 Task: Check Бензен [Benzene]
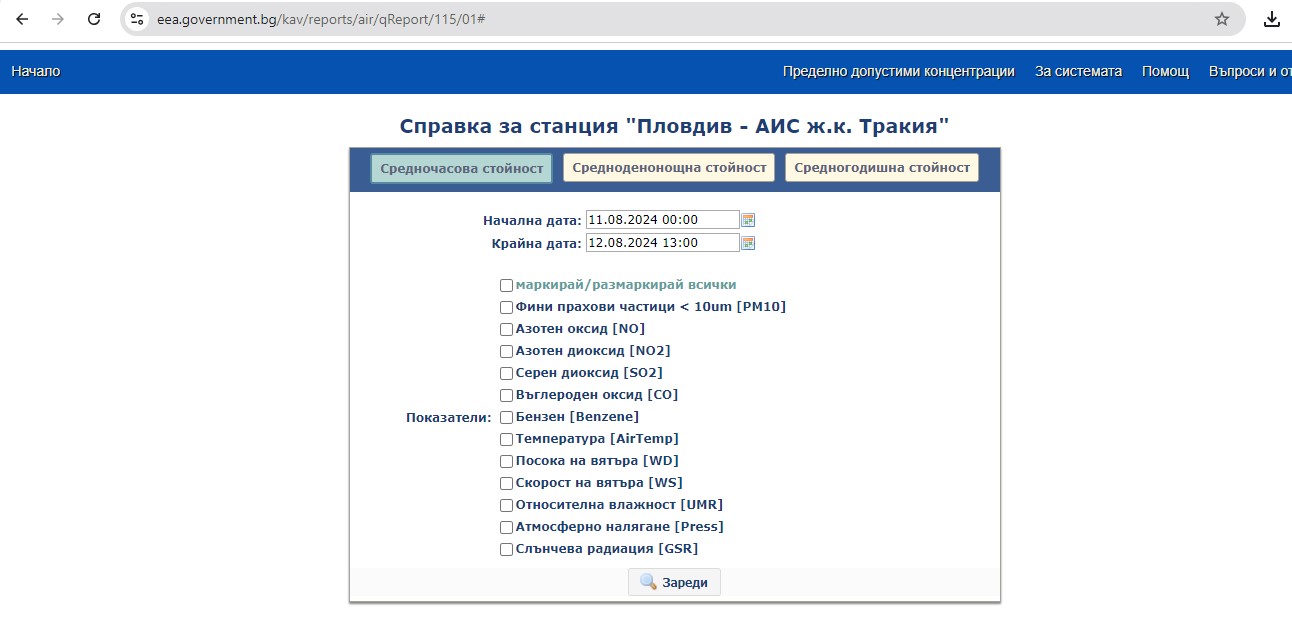(x=506, y=418)
